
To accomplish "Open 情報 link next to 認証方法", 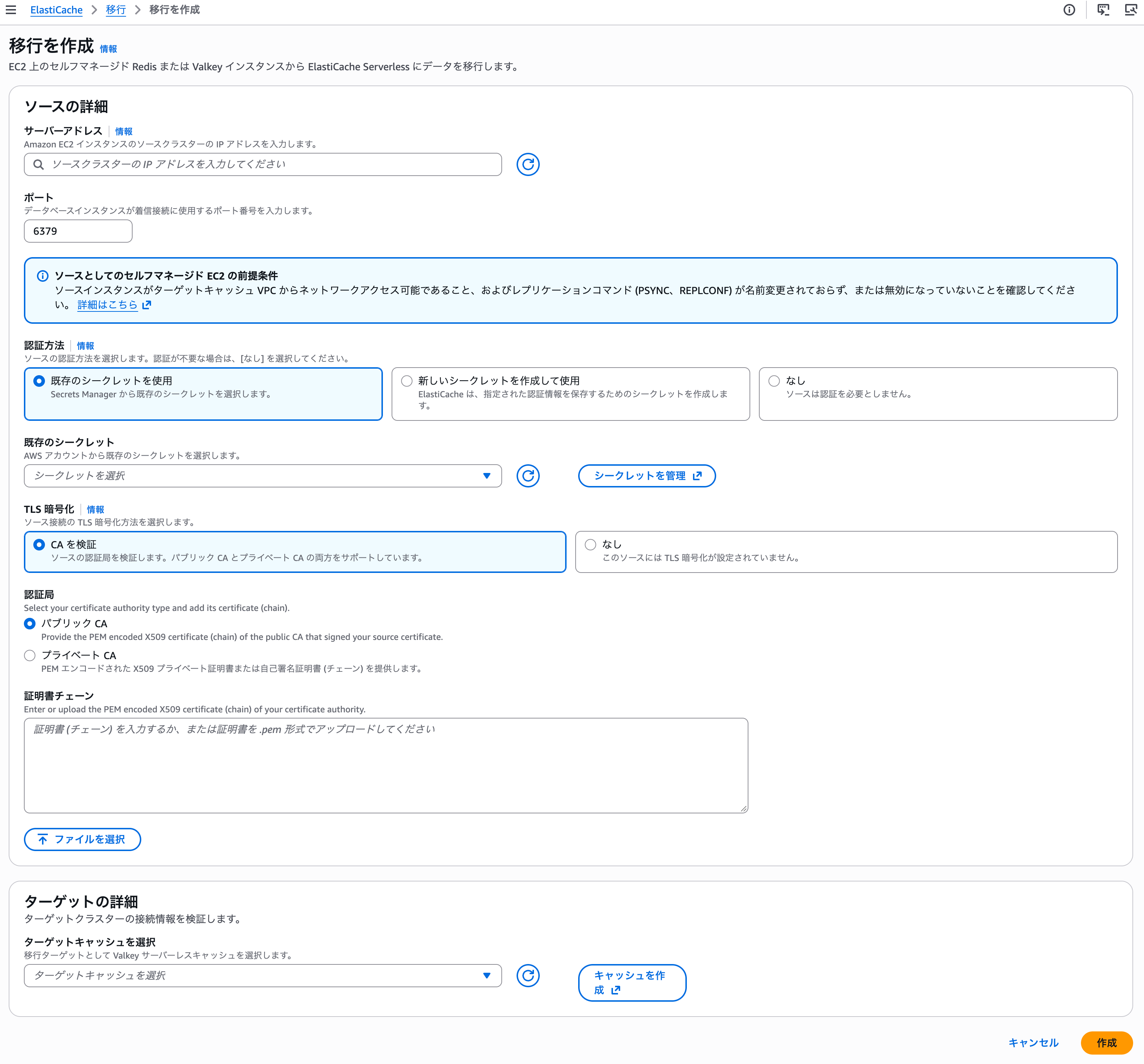I will (x=85, y=345).
